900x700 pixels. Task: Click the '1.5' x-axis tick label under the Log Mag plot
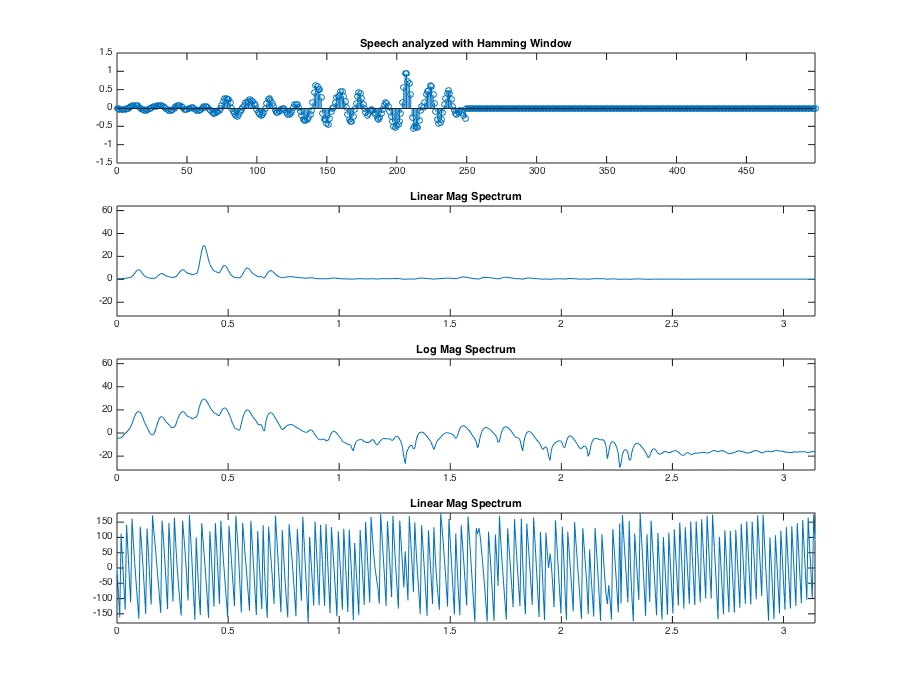coord(449,478)
